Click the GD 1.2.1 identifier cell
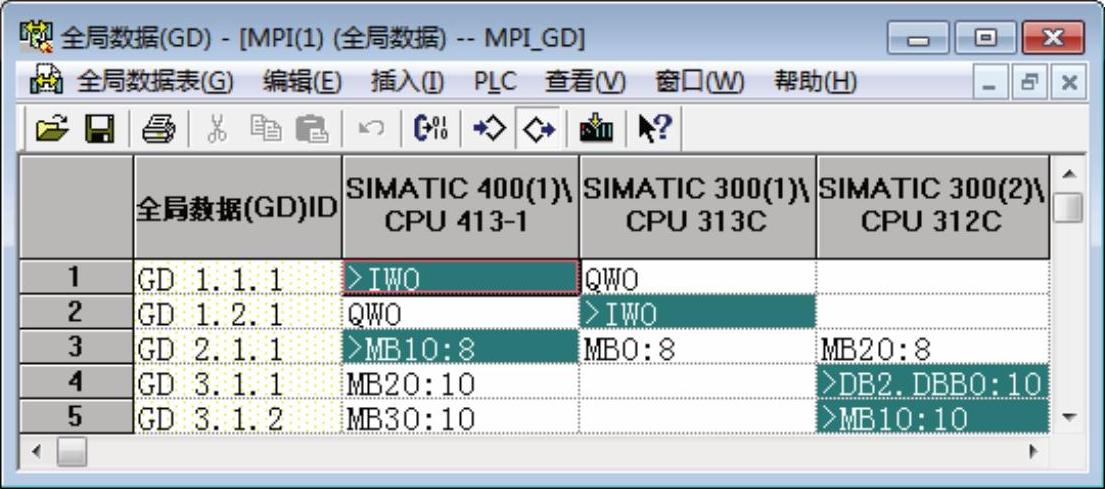1105x489 pixels. 237,312
